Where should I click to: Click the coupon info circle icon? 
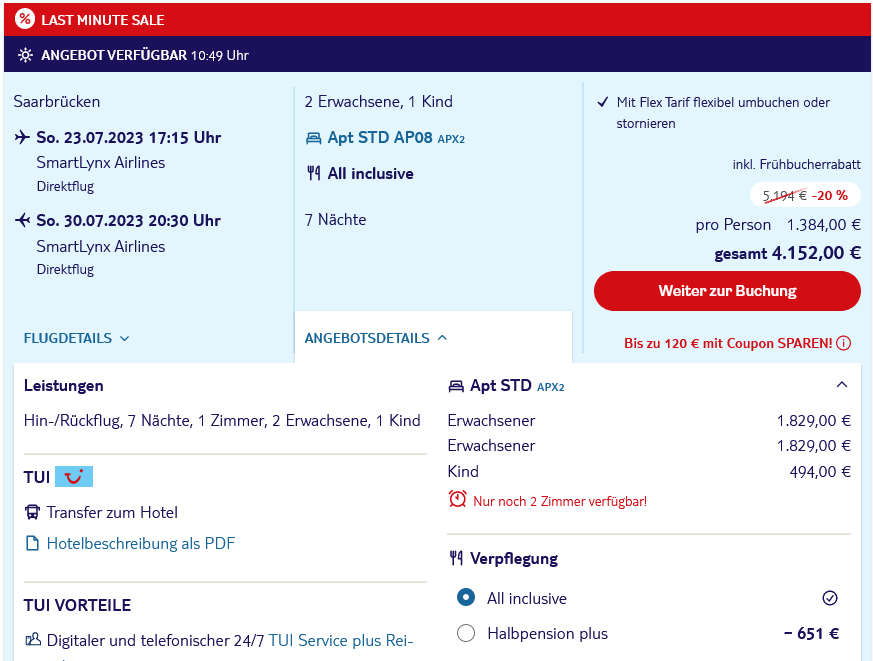pyautogui.click(x=843, y=343)
